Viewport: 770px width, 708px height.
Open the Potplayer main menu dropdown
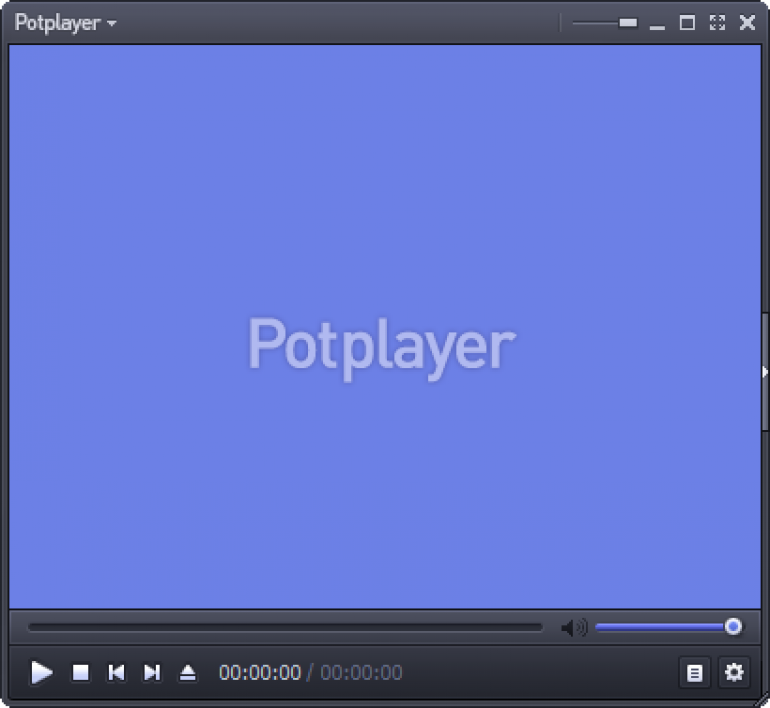65,23
